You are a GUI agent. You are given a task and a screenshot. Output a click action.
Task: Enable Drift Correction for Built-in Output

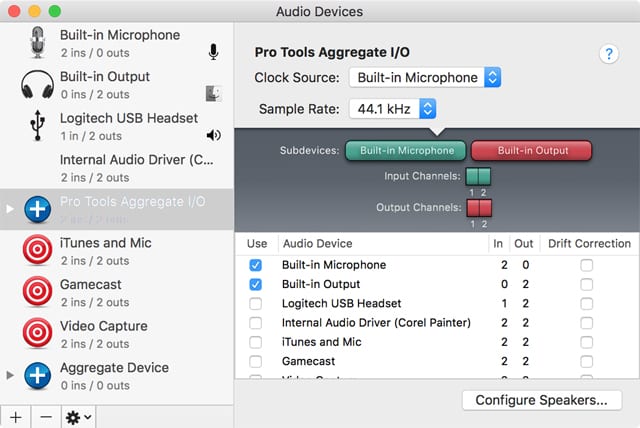coord(586,284)
